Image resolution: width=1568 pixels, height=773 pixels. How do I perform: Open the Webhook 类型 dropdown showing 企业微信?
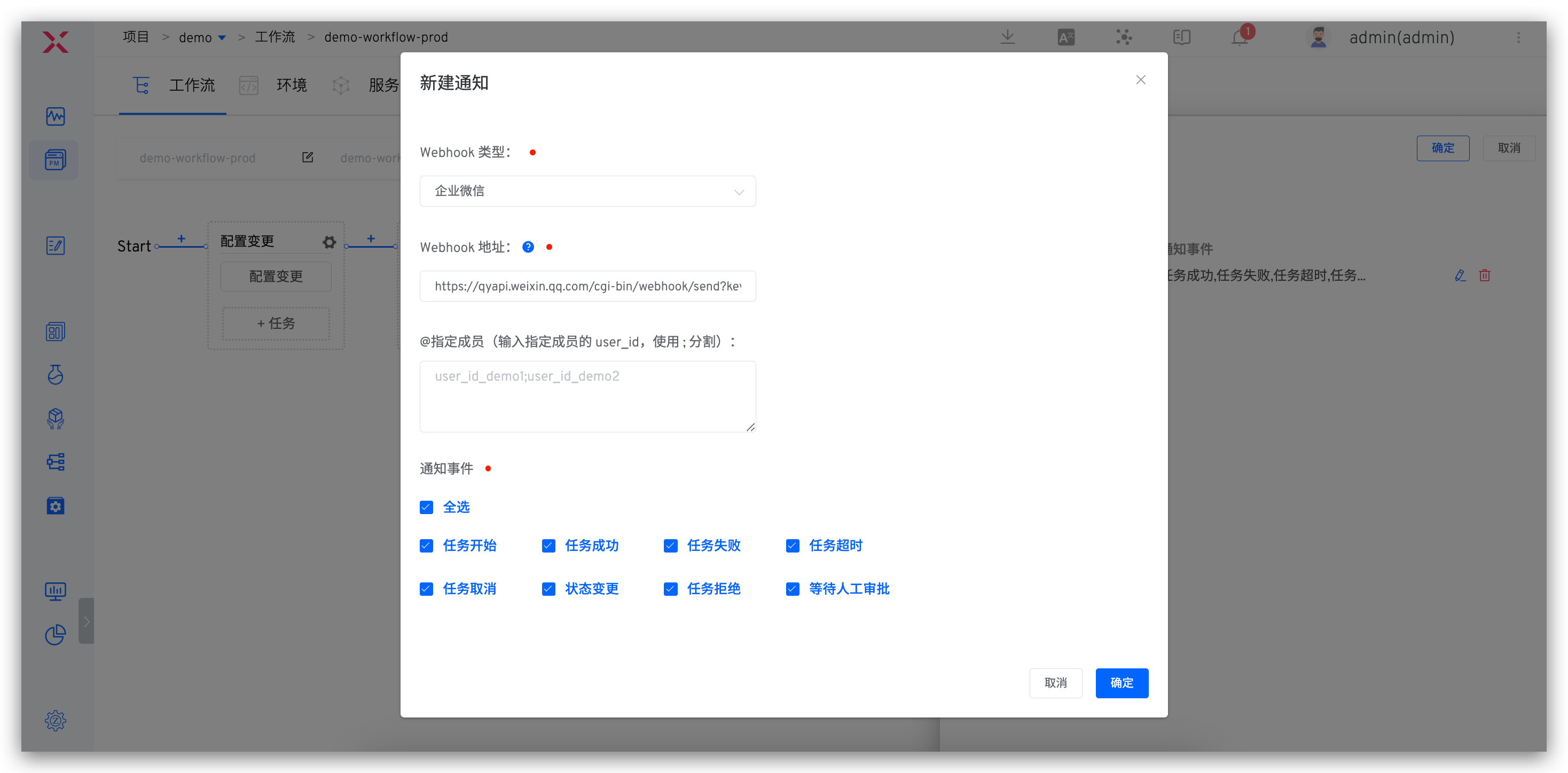(x=587, y=191)
